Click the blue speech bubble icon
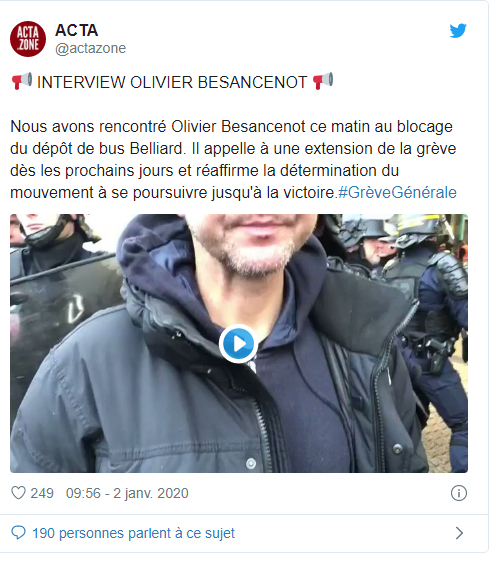500x562 pixels. tap(18, 533)
